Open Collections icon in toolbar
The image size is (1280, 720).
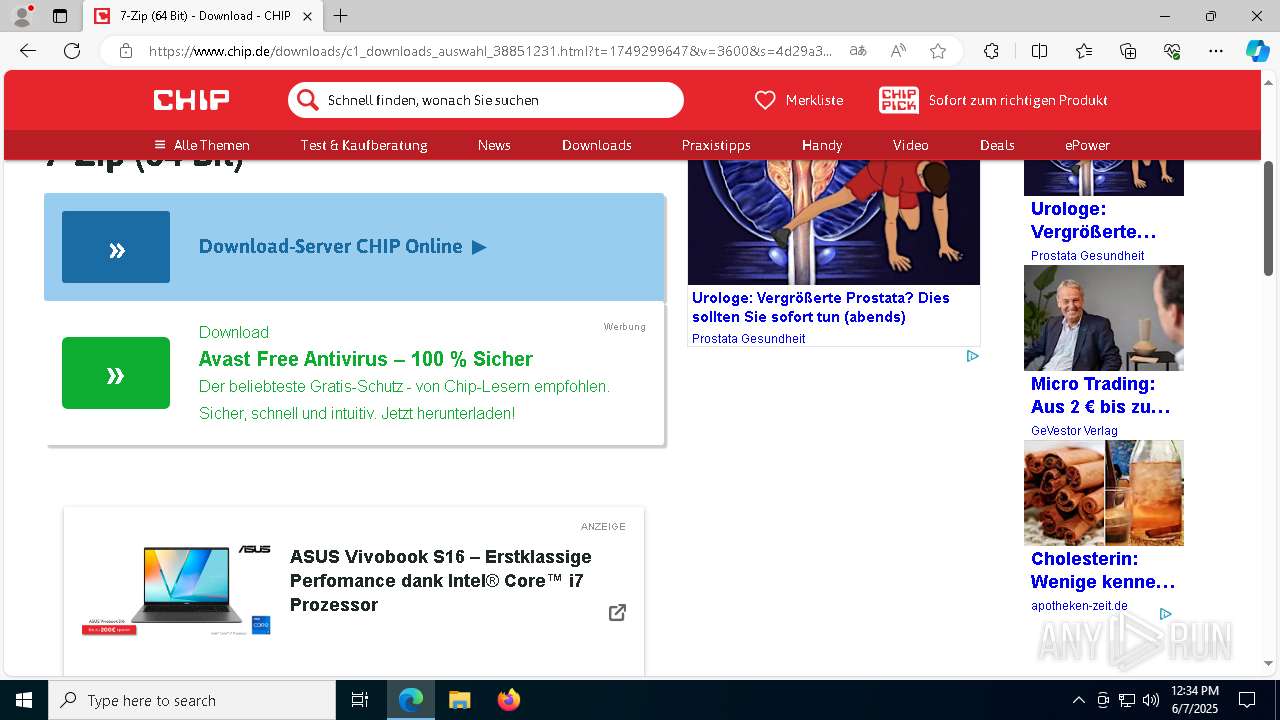[1128, 51]
